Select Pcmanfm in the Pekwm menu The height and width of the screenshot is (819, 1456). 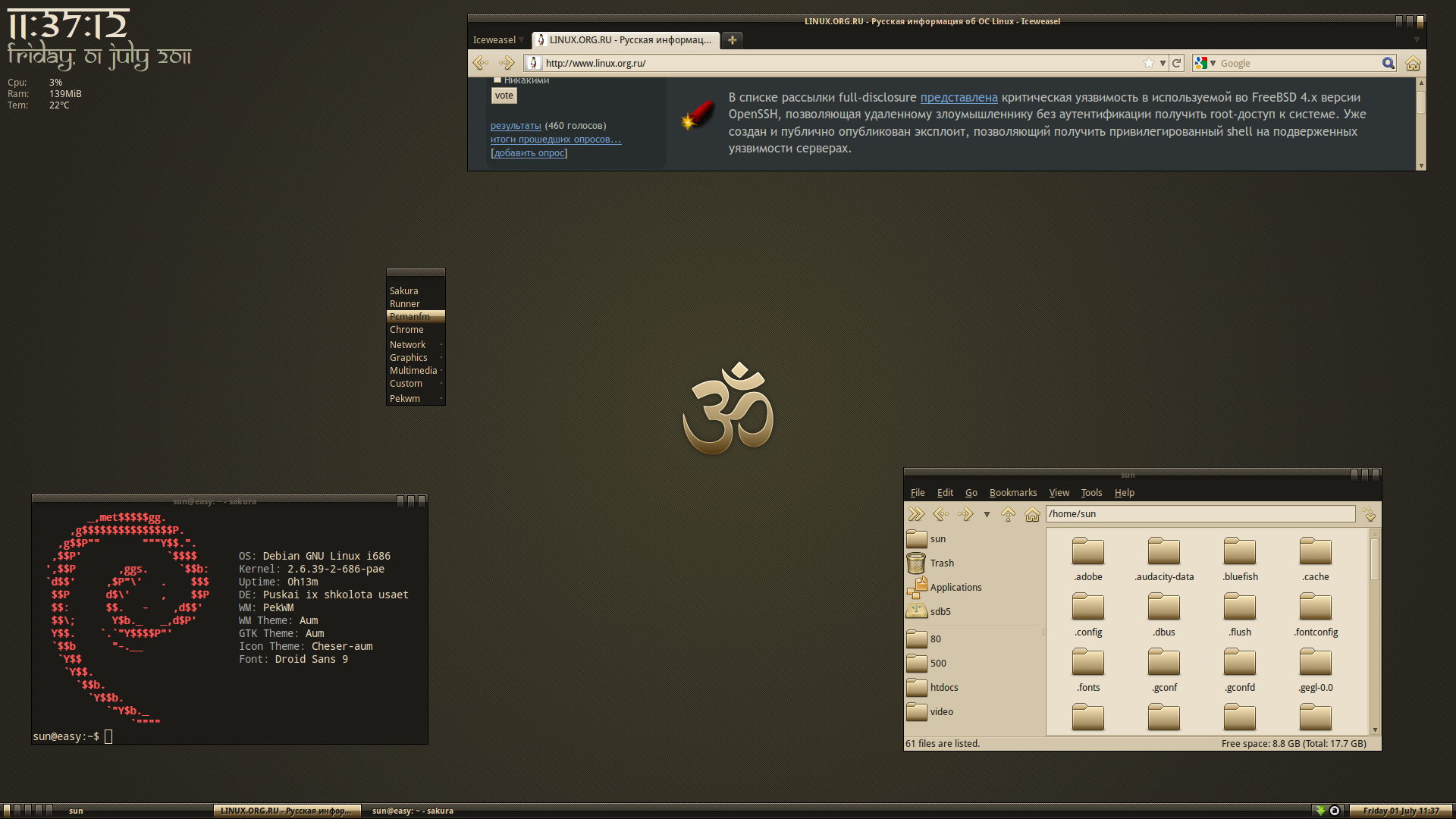pos(410,316)
